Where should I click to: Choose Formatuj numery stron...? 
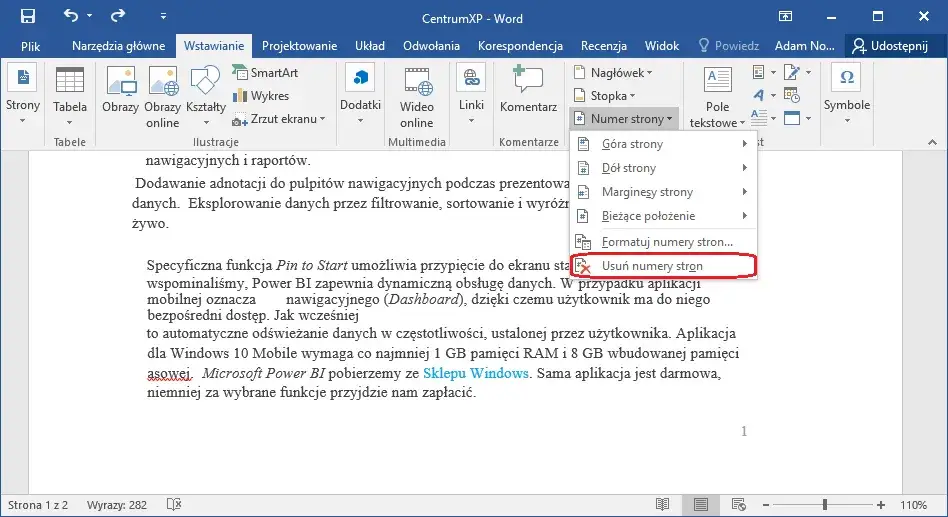(x=663, y=242)
